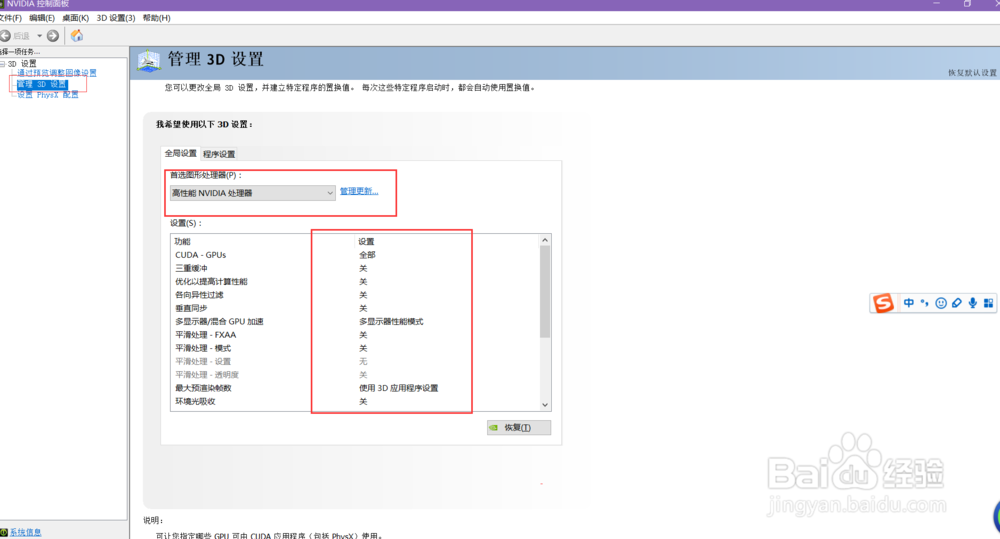Click the 使用 3D 应用程序设置 value
1000x539 pixels.
(x=399, y=388)
